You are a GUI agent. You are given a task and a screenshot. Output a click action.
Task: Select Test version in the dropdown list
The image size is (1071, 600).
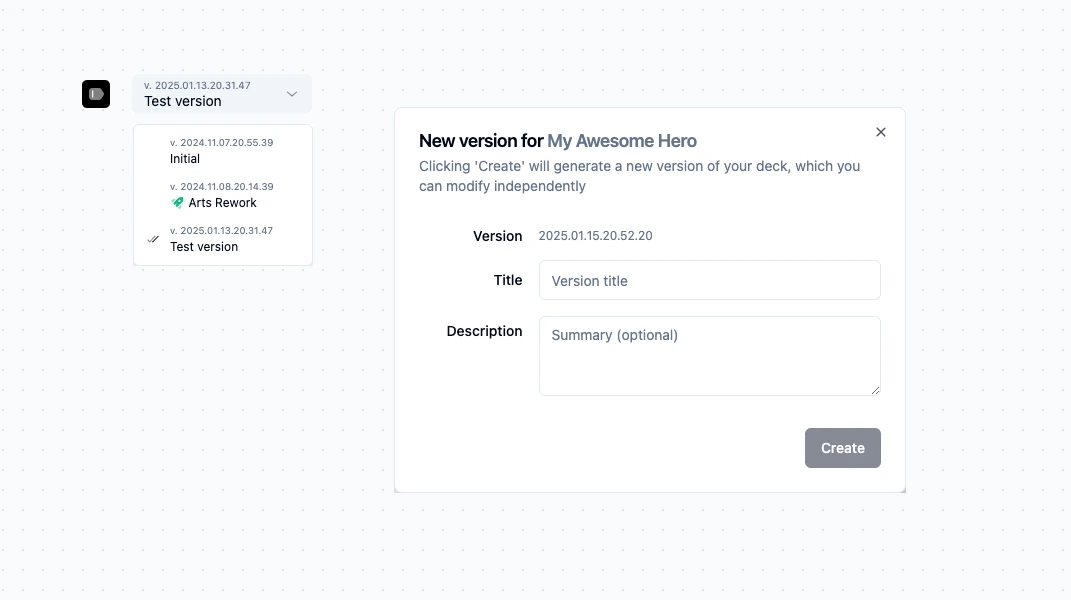click(204, 247)
